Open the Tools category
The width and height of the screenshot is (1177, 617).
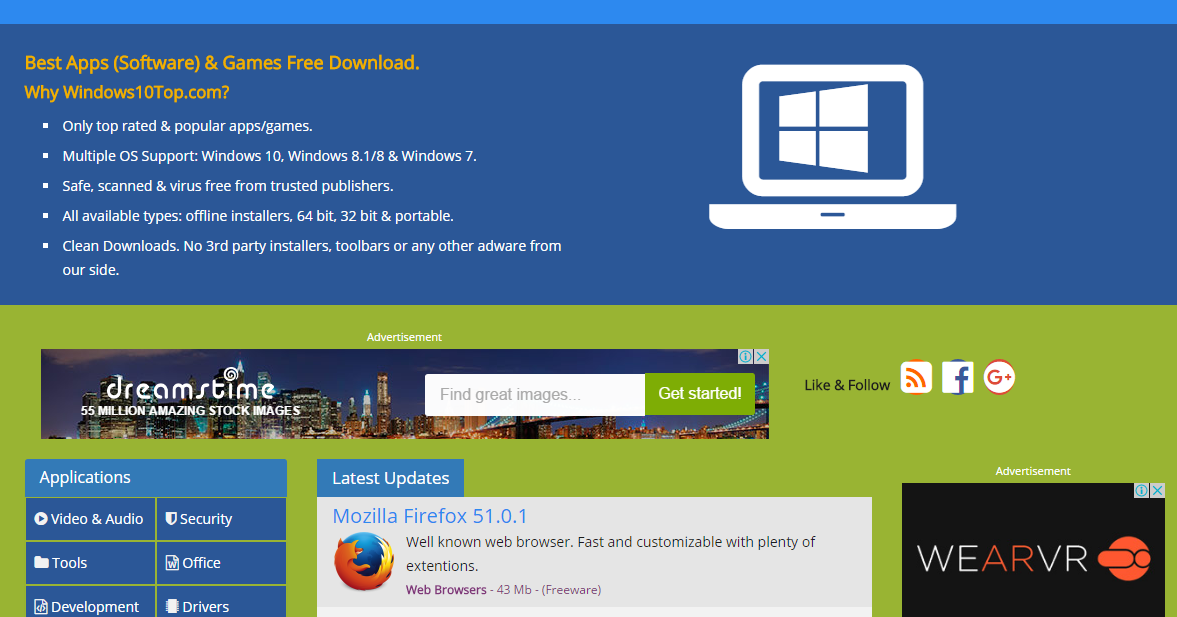pos(90,563)
